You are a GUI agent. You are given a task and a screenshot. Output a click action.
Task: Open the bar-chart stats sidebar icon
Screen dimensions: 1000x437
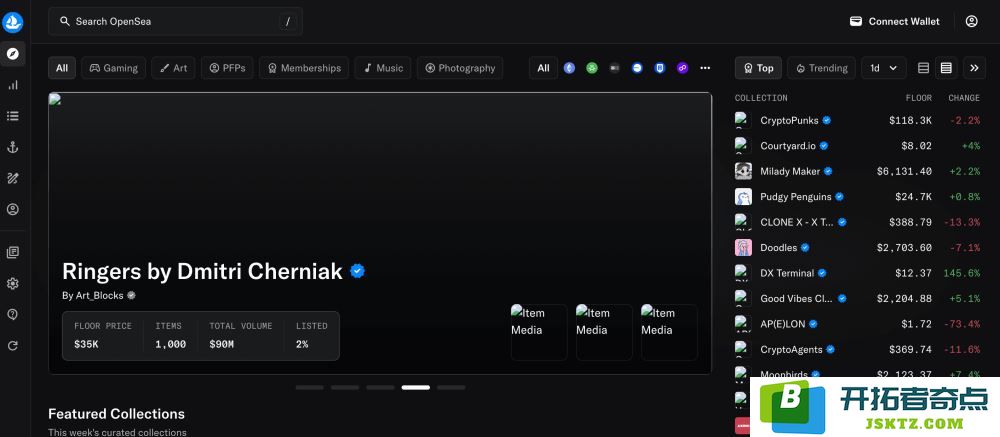(13, 85)
